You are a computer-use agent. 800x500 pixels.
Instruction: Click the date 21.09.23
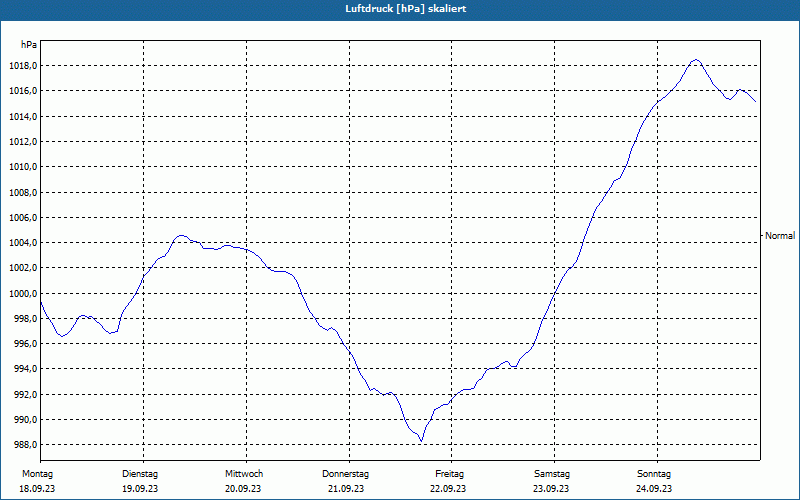coord(346,489)
